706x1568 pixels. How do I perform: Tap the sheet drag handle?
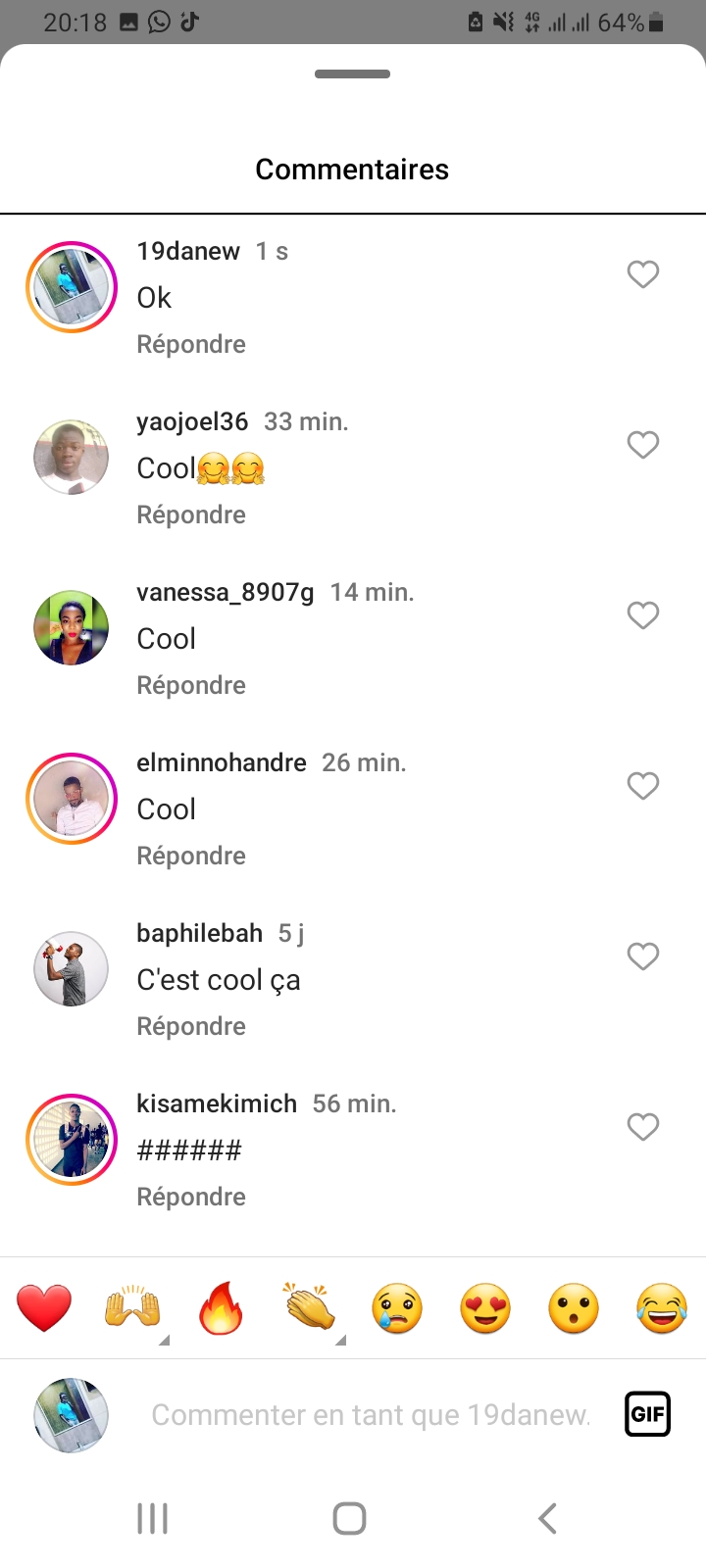353,74
